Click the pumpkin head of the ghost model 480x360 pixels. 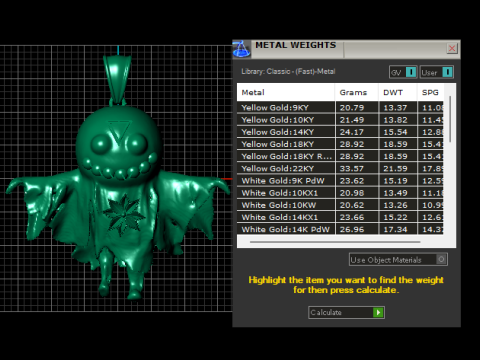(118, 144)
